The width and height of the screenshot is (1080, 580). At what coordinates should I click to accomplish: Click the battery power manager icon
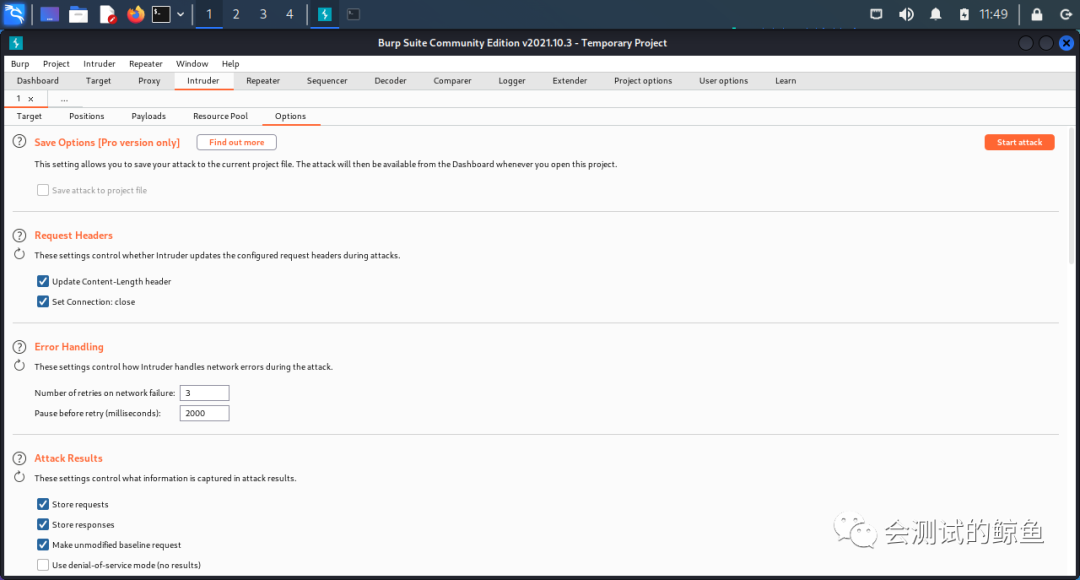(964, 14)
